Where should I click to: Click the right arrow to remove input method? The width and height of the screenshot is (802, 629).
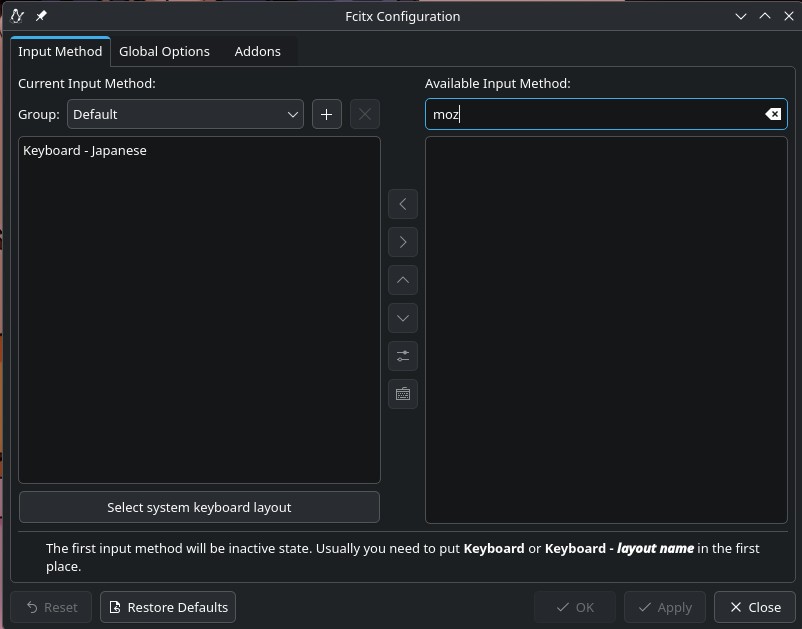pyautogui.click(x=403, y=242)
